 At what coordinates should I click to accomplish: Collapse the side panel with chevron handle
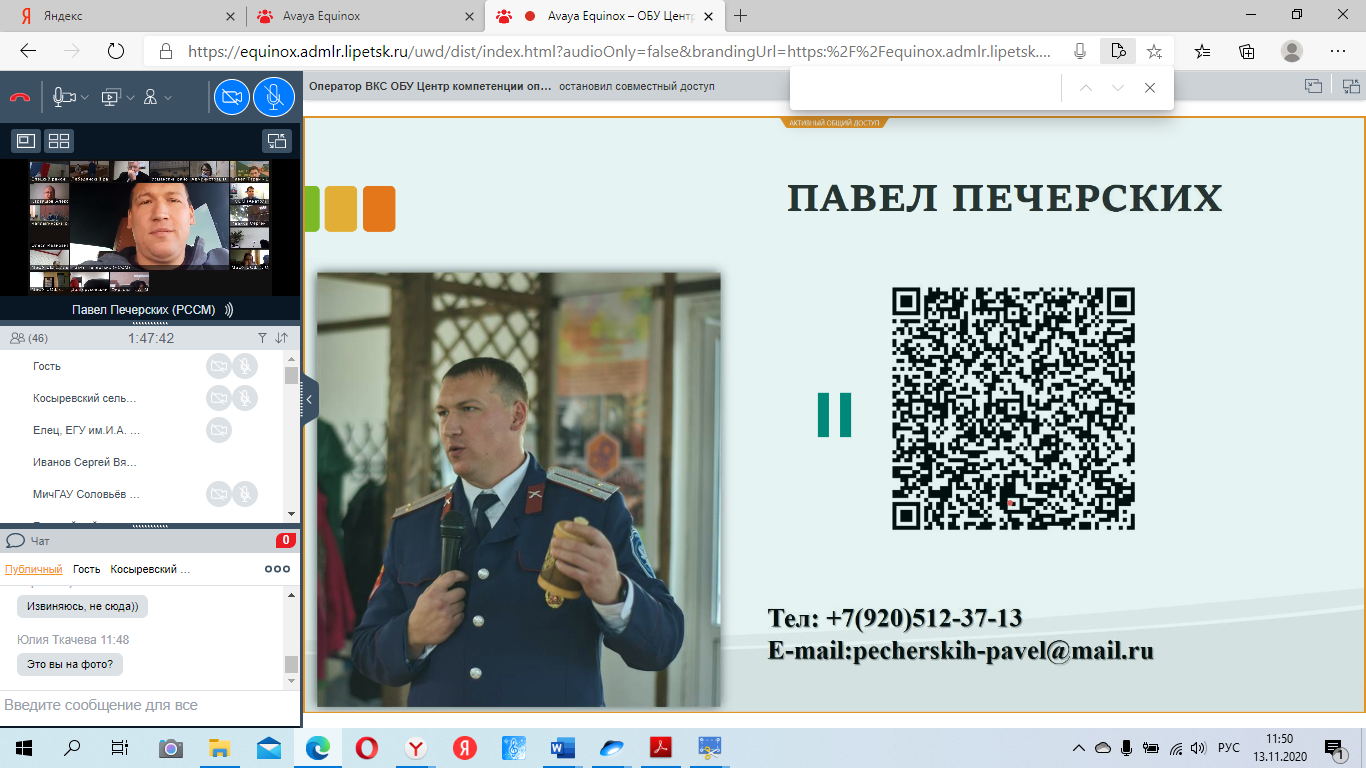pyautogui.click(x=309, y=400)
